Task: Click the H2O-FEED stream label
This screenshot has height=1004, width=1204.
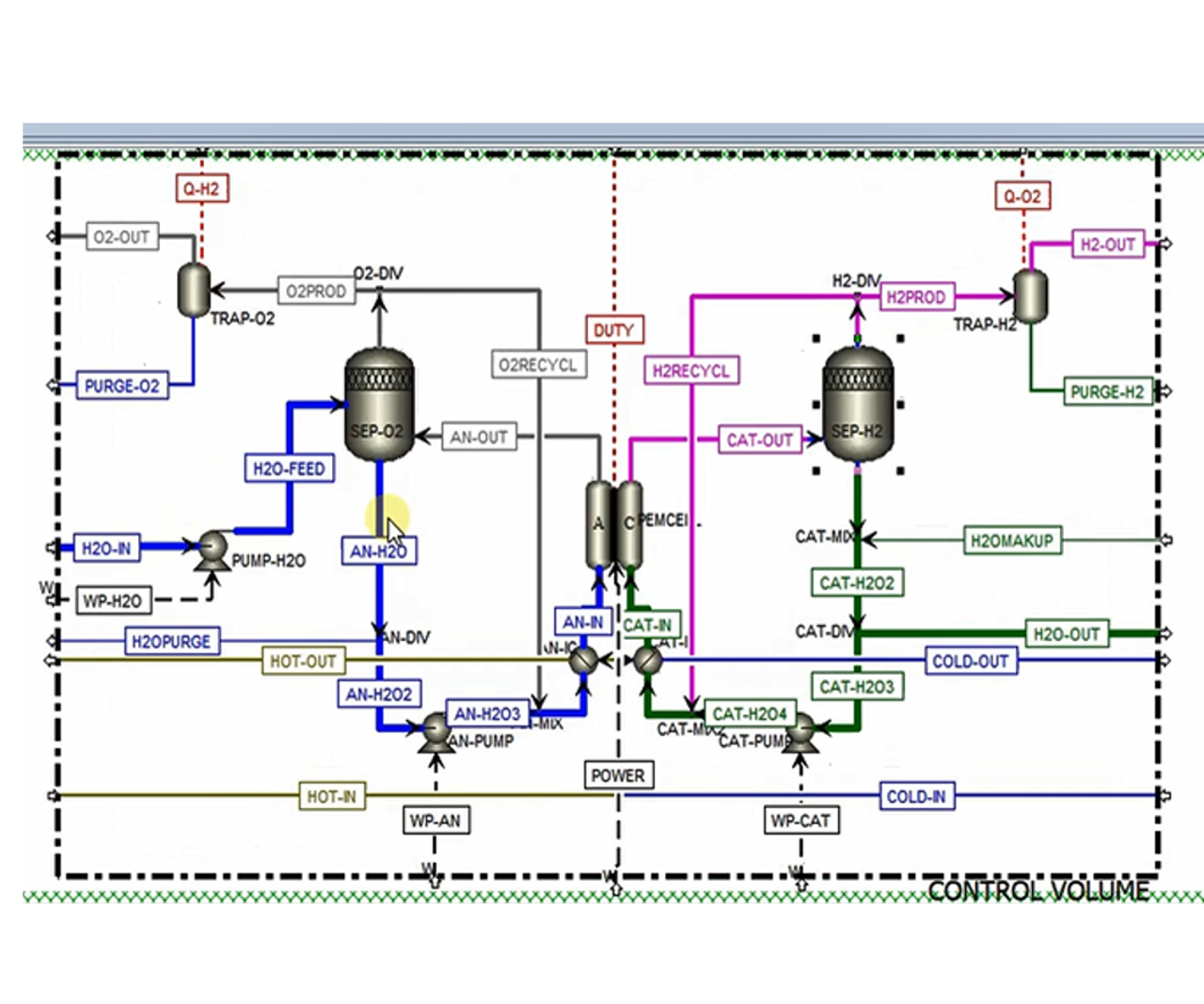Action: click(x=289, y=469)
